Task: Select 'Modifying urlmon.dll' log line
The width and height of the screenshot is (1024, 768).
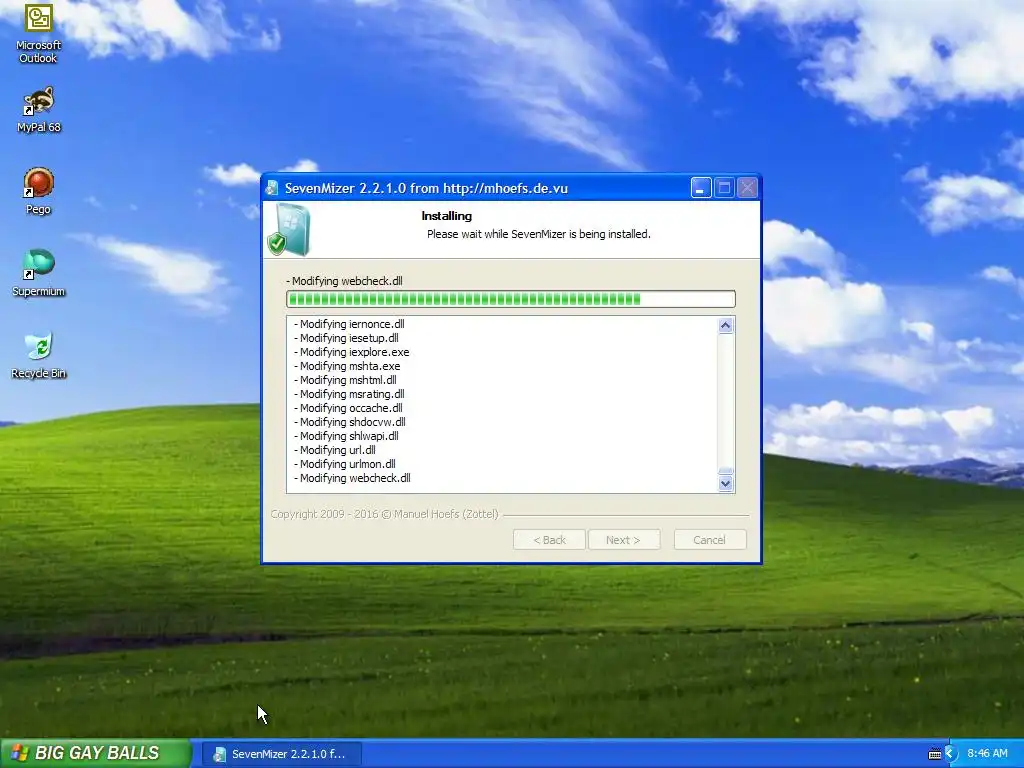Action: [x=345, y=464]
